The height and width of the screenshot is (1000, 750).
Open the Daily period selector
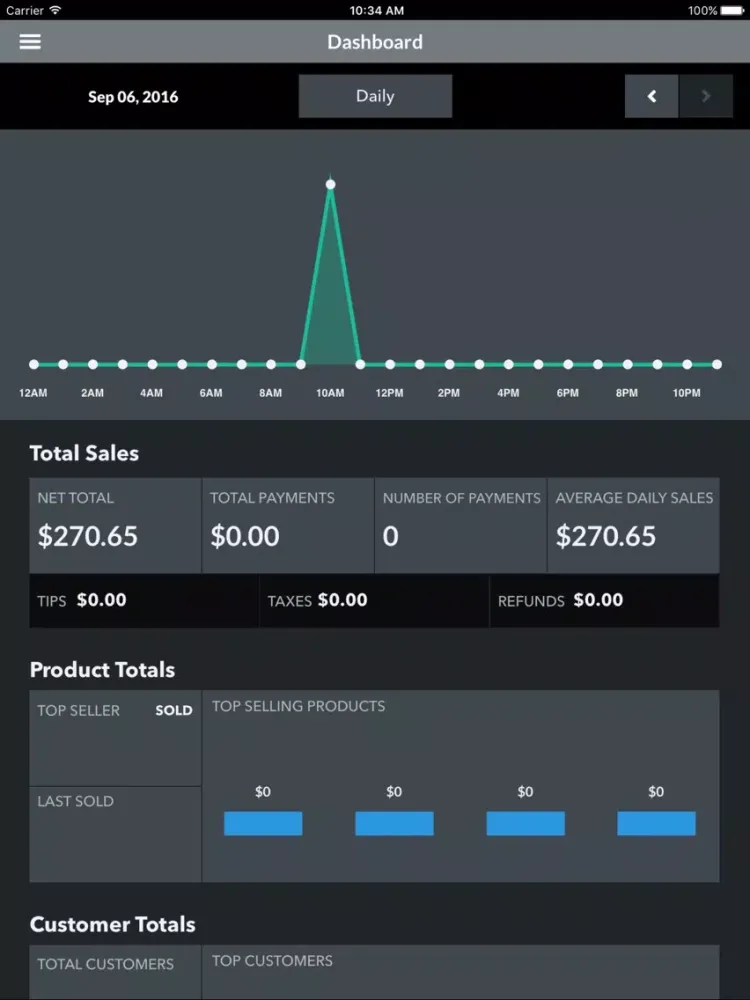[375, 97]
